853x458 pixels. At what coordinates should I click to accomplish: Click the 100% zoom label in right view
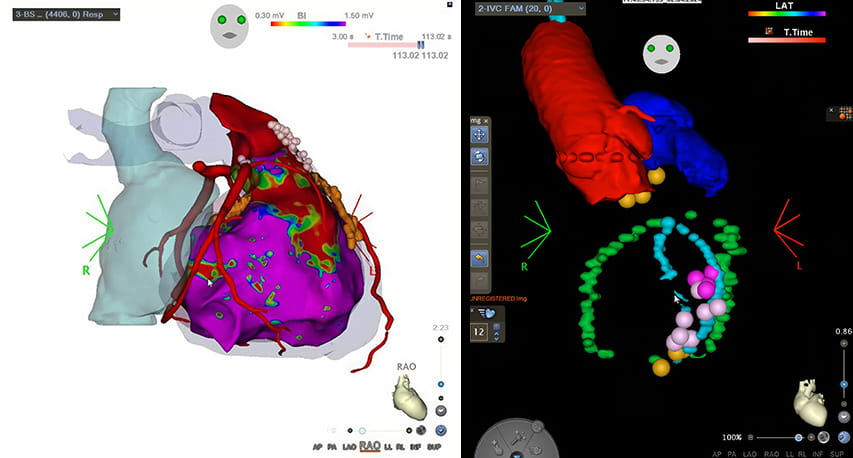(732, 437)
